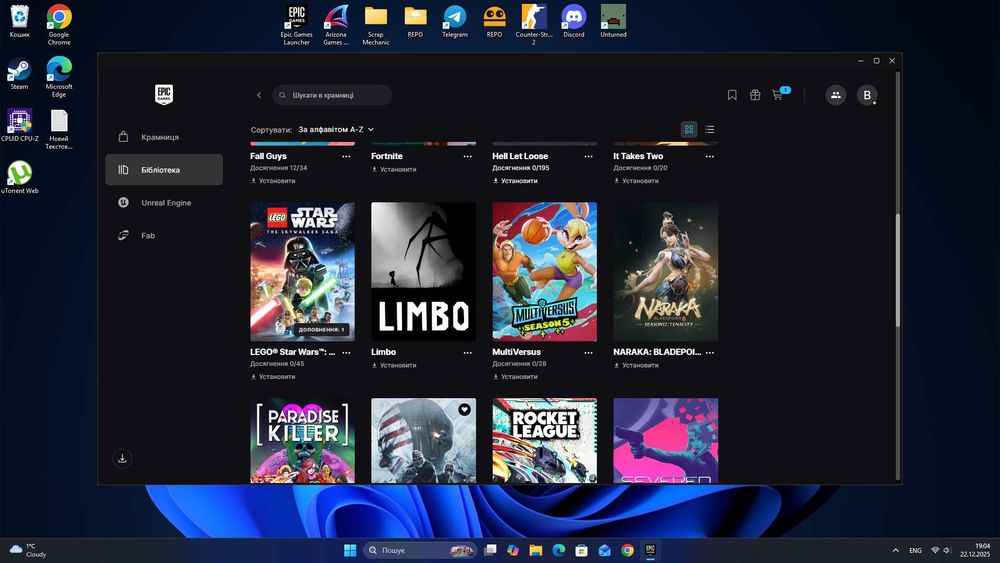Select the Бібліотека library tab
The width and height of the screenshot is (1000, 563).
point(164,170)
